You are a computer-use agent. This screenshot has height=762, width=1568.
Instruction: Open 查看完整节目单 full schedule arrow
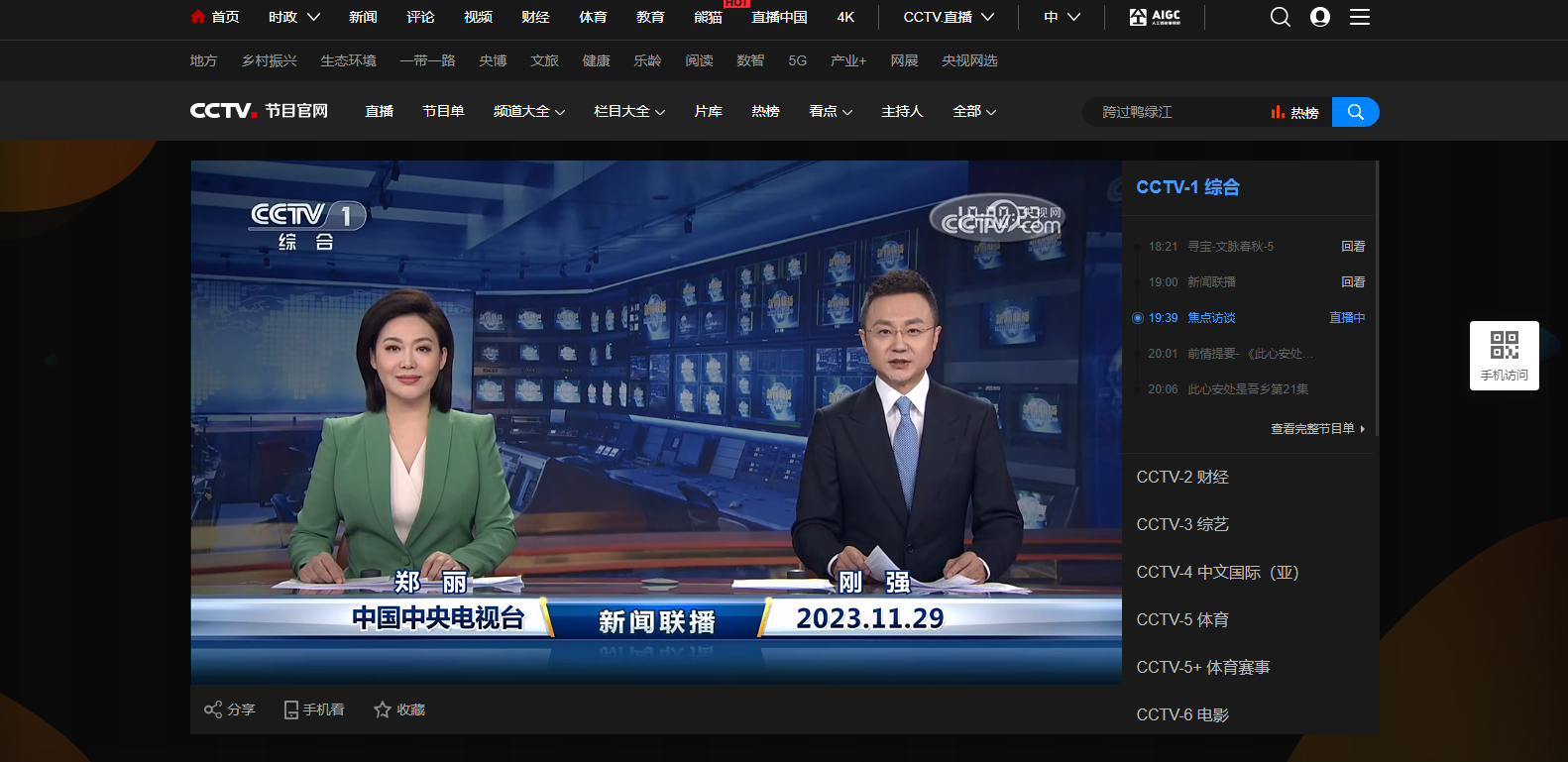pyautogui.click(x=1363, y=429)
